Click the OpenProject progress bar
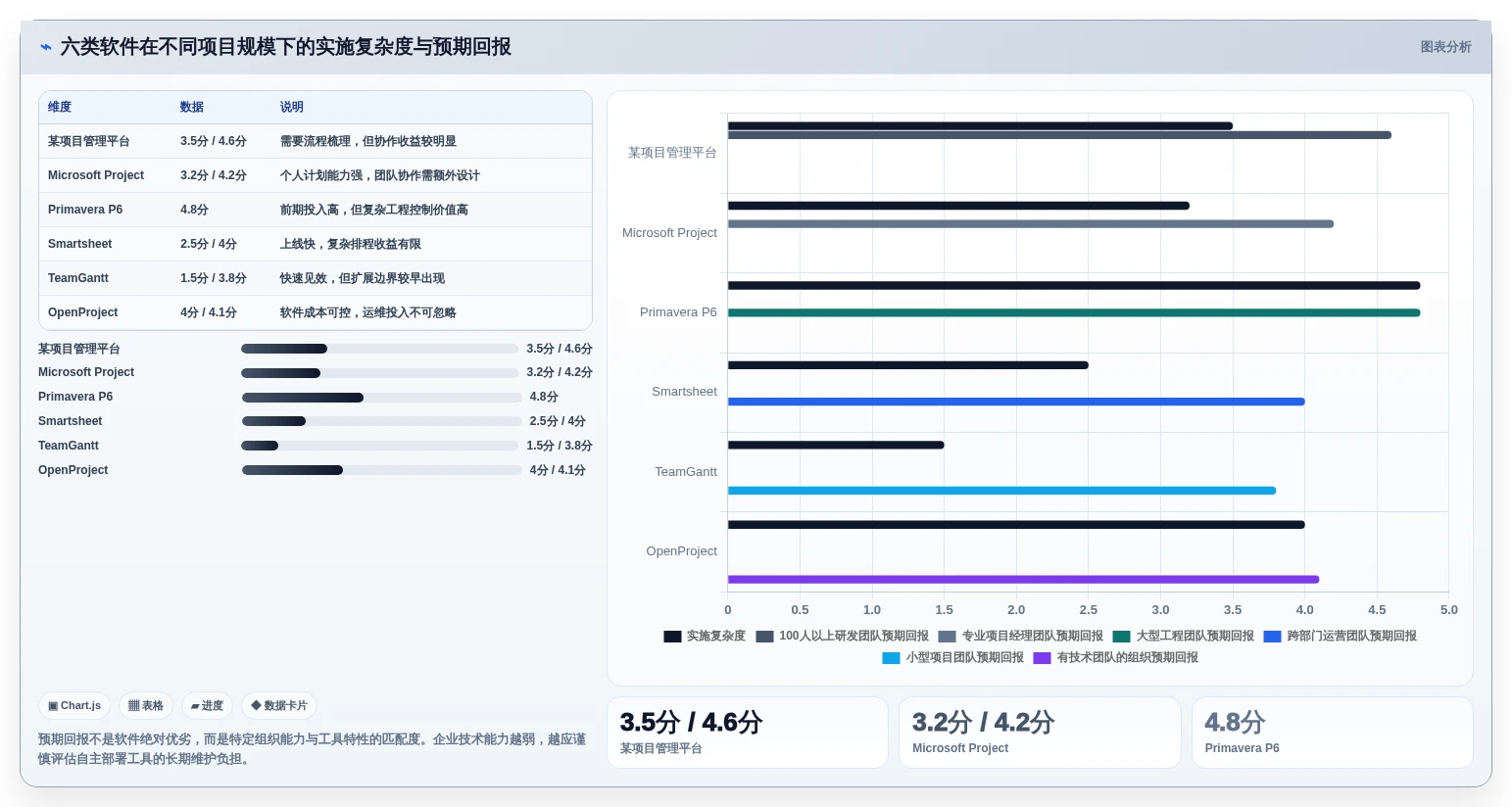This screenshot has height=807, width=1512. 382,470
